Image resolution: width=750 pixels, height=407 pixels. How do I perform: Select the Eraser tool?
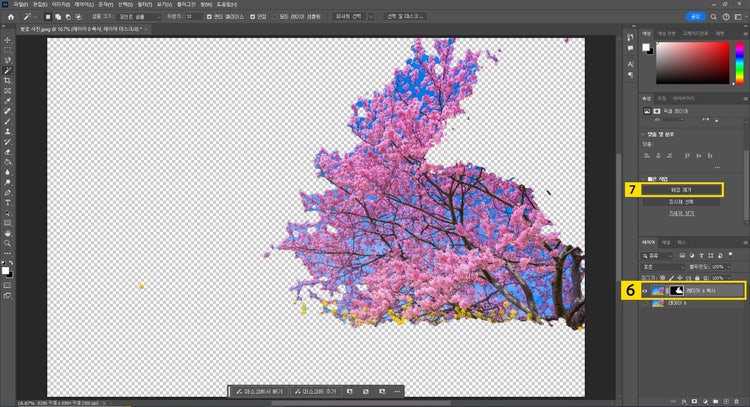[x=7, y=152]
